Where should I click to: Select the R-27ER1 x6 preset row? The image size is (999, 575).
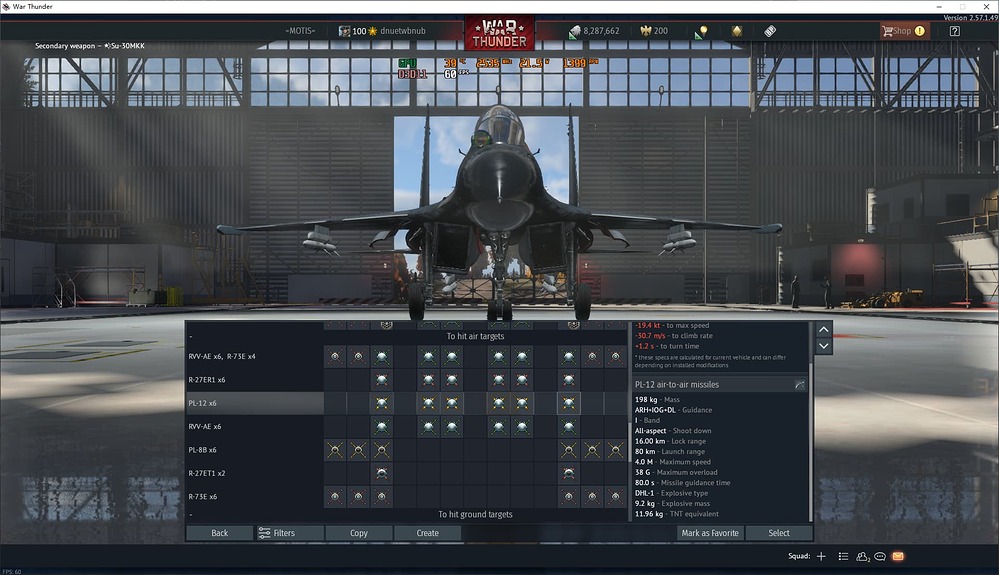pyautogui.click(x=407, y=380)
